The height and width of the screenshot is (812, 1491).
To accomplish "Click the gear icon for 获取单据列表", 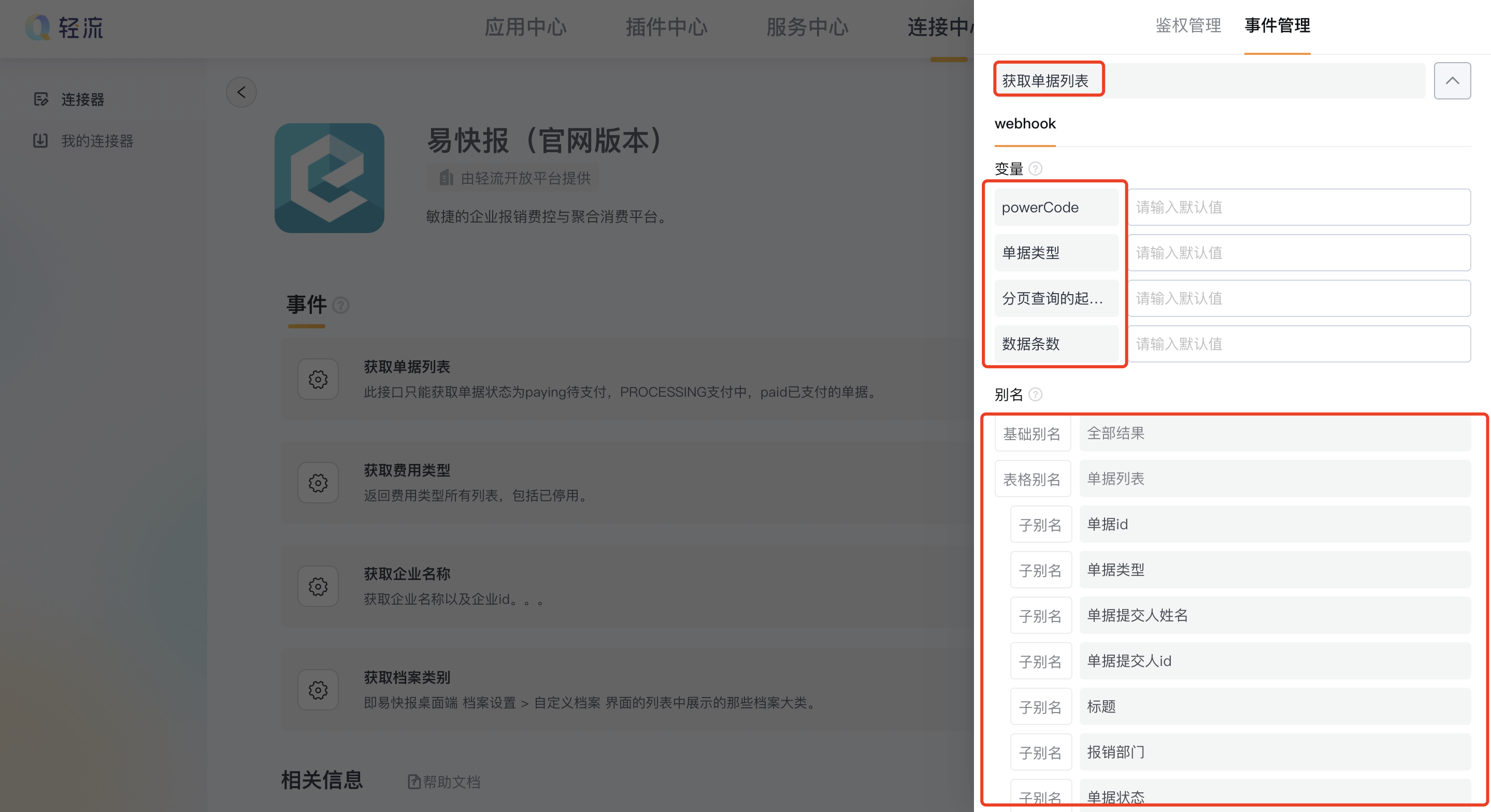I will click(318, 379).
